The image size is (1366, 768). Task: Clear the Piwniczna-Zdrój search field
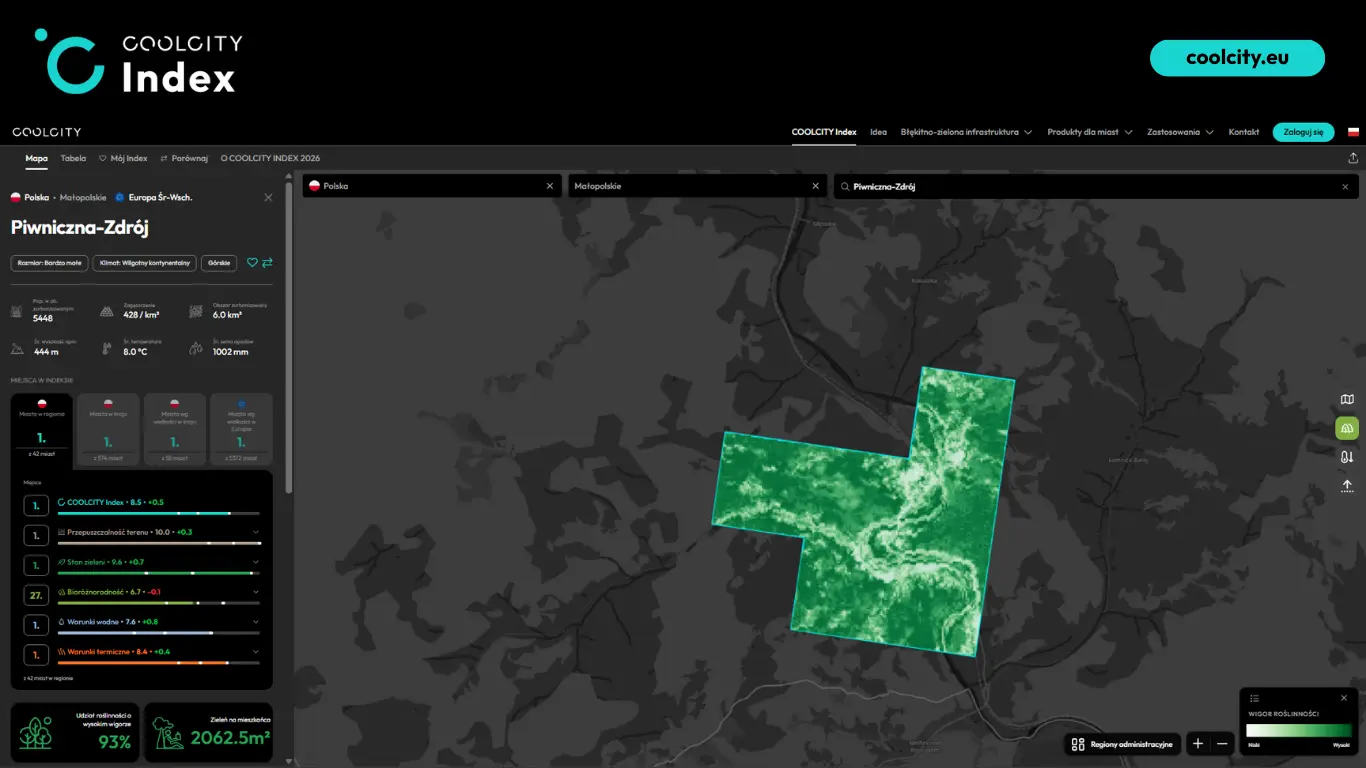1345,186
